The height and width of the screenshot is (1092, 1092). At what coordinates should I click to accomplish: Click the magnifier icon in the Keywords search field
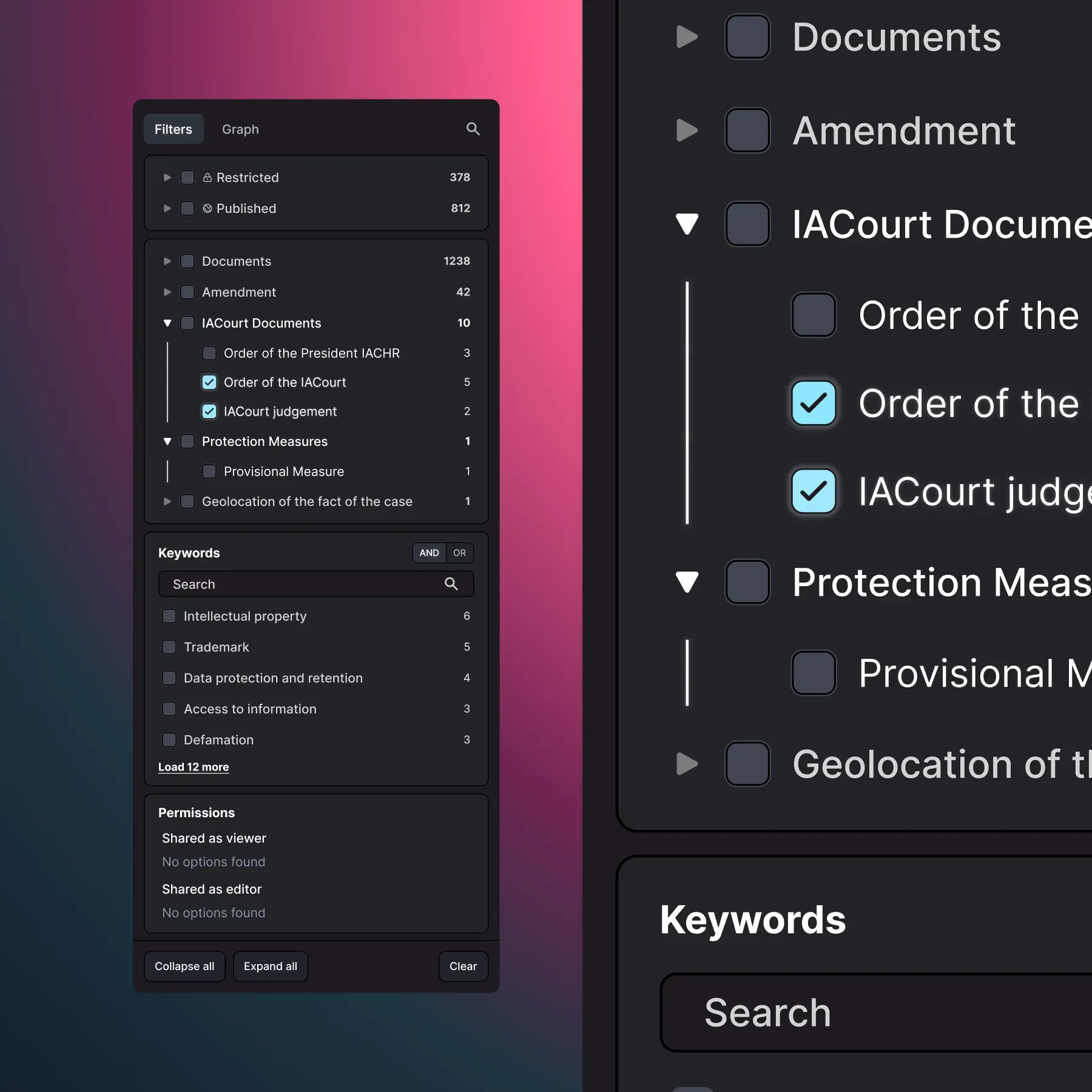point(451,584)
